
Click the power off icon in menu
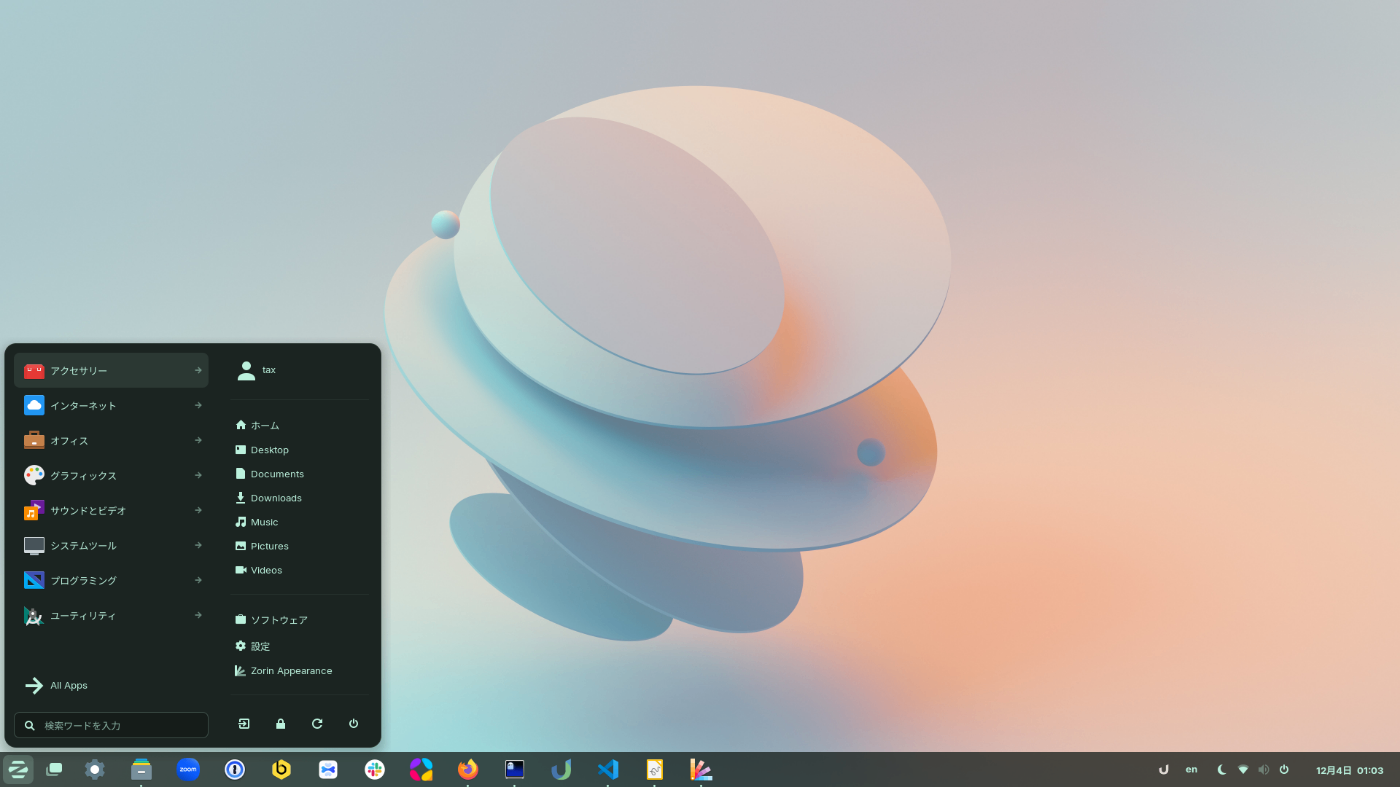tap(353, 723)
